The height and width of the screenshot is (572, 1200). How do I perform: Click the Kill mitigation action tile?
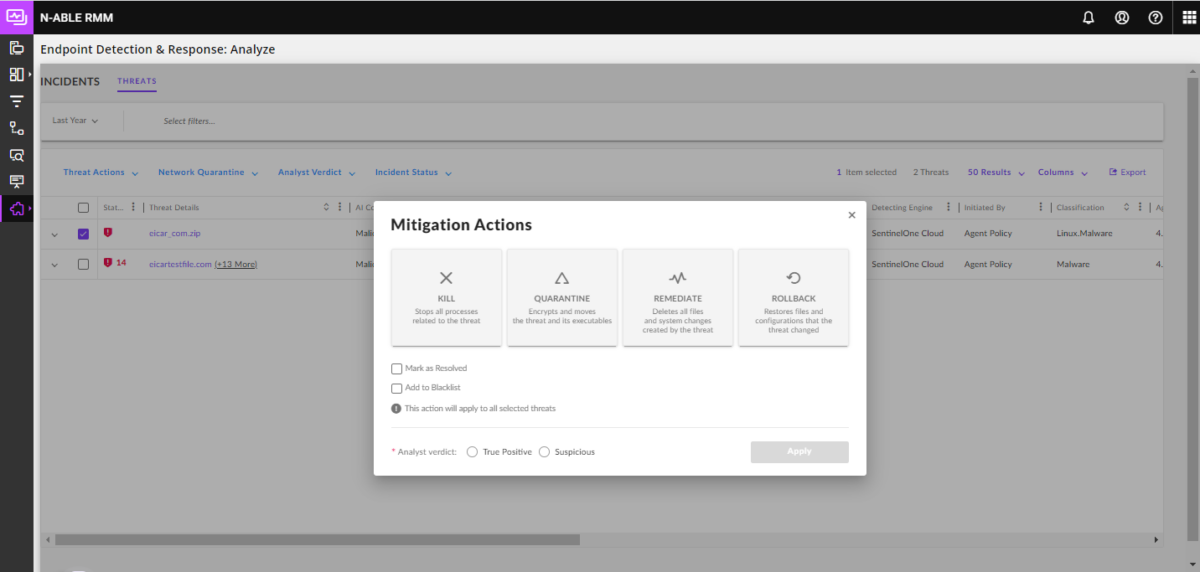pos(446,297)
